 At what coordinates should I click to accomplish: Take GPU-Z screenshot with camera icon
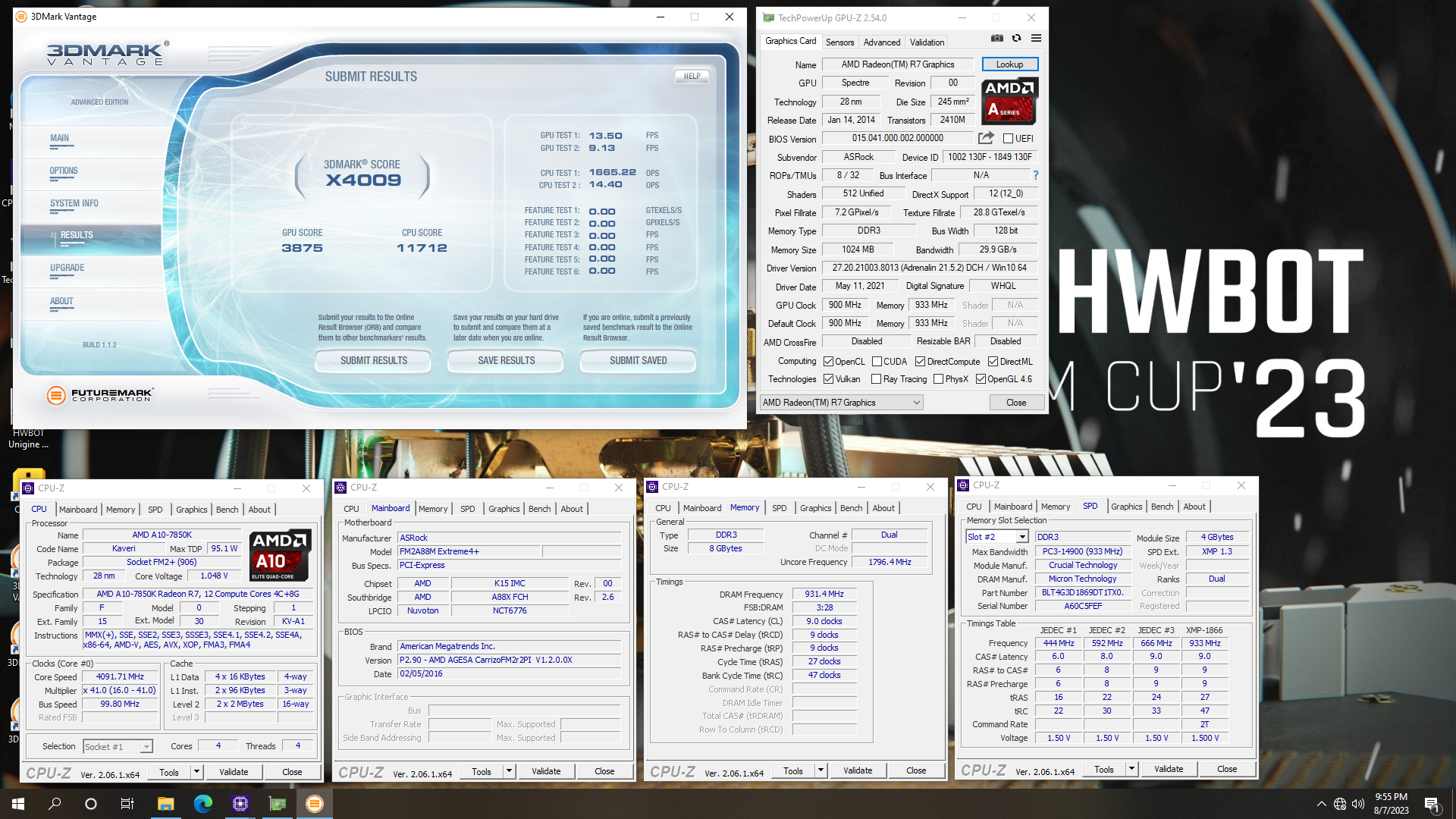click(x=997, y=39)
